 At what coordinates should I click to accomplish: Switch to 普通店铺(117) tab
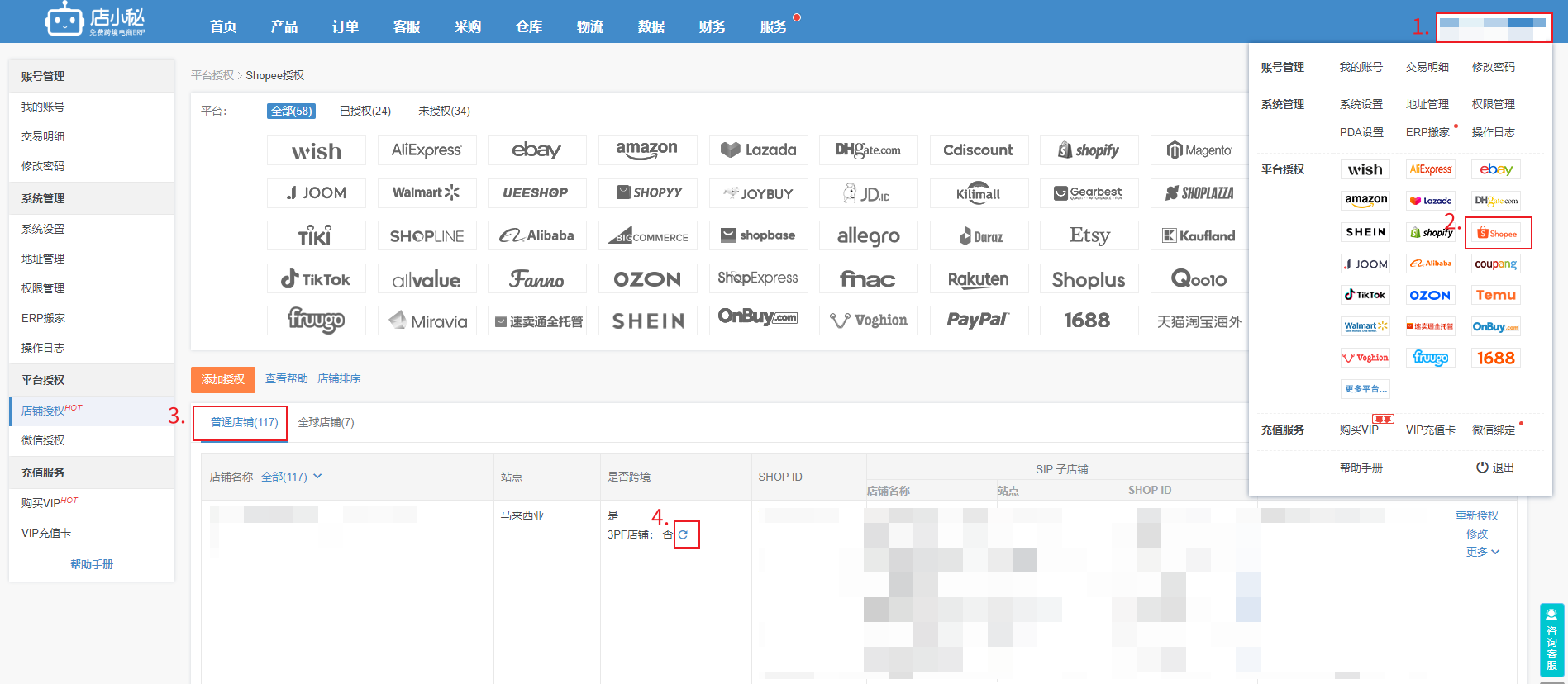tap(244, 422)
